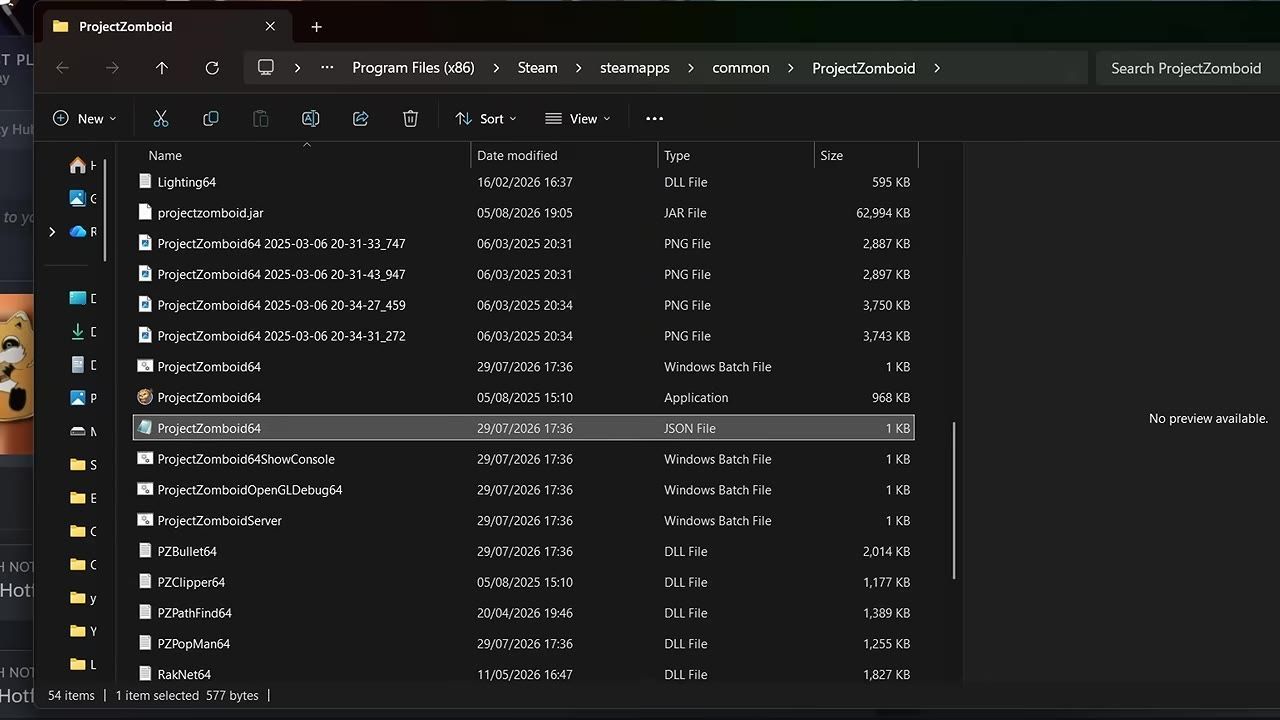Click the This PC monitor icon in address bar
The image size is (1280, 720).
[266, 68]
